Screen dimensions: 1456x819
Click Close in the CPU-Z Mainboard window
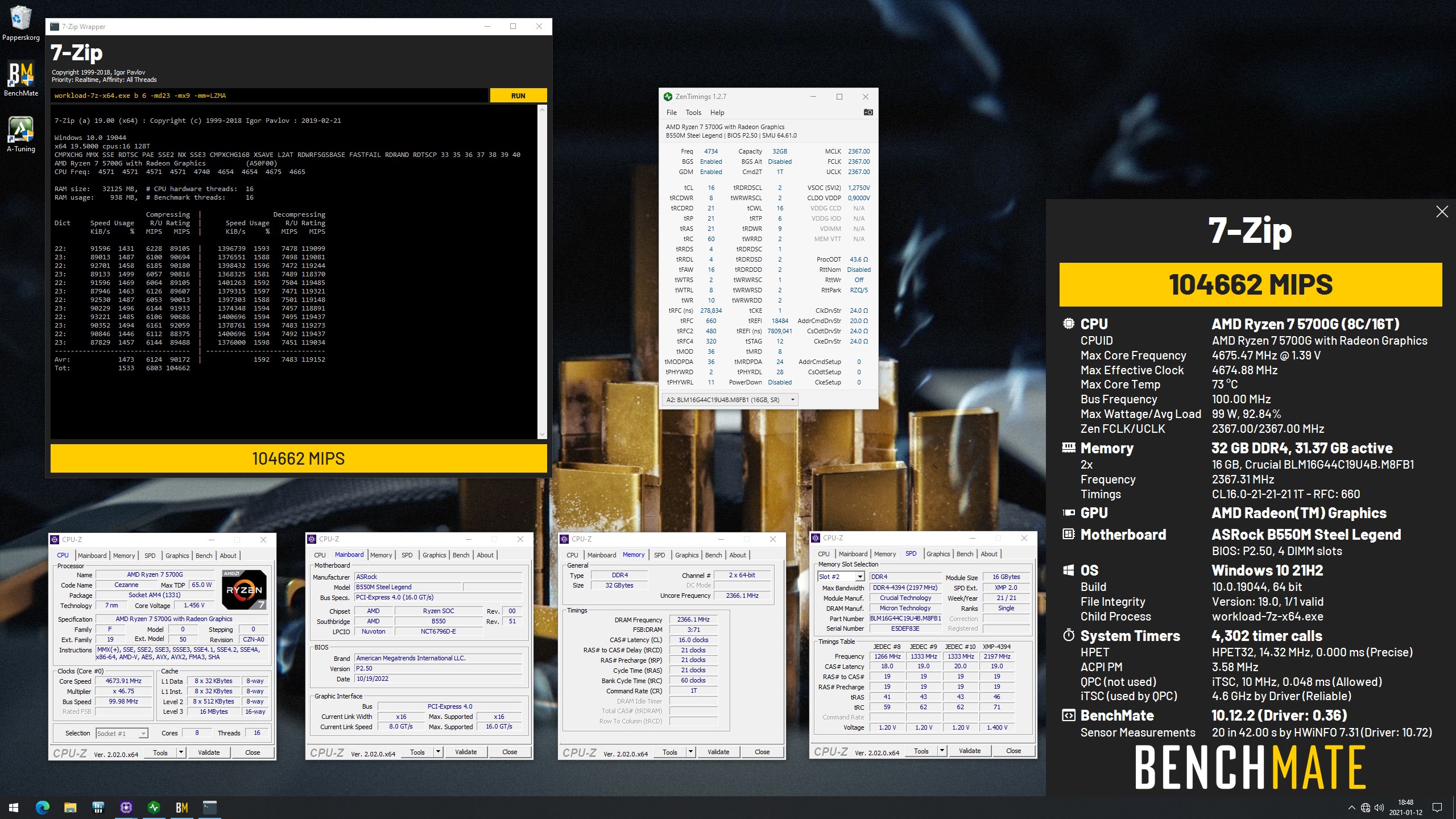510,752
